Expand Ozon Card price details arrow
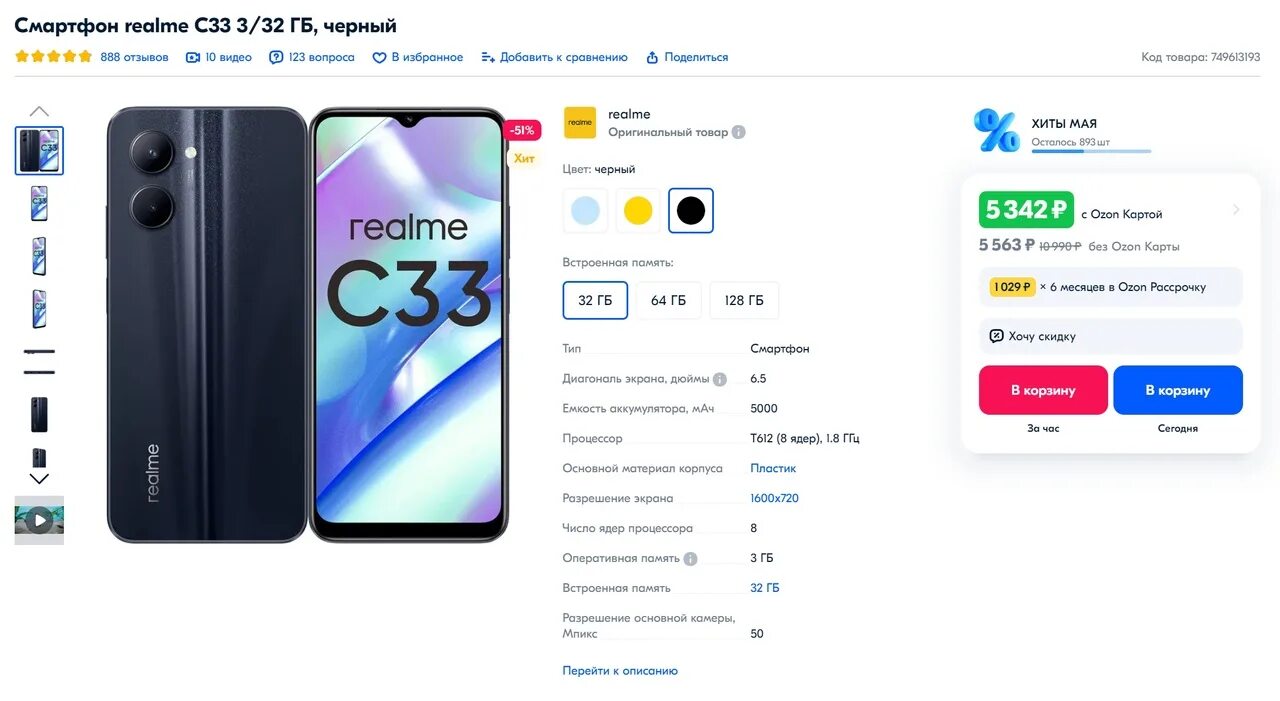The height and width of the screenshot is (701, 1280). [1236, 210]
